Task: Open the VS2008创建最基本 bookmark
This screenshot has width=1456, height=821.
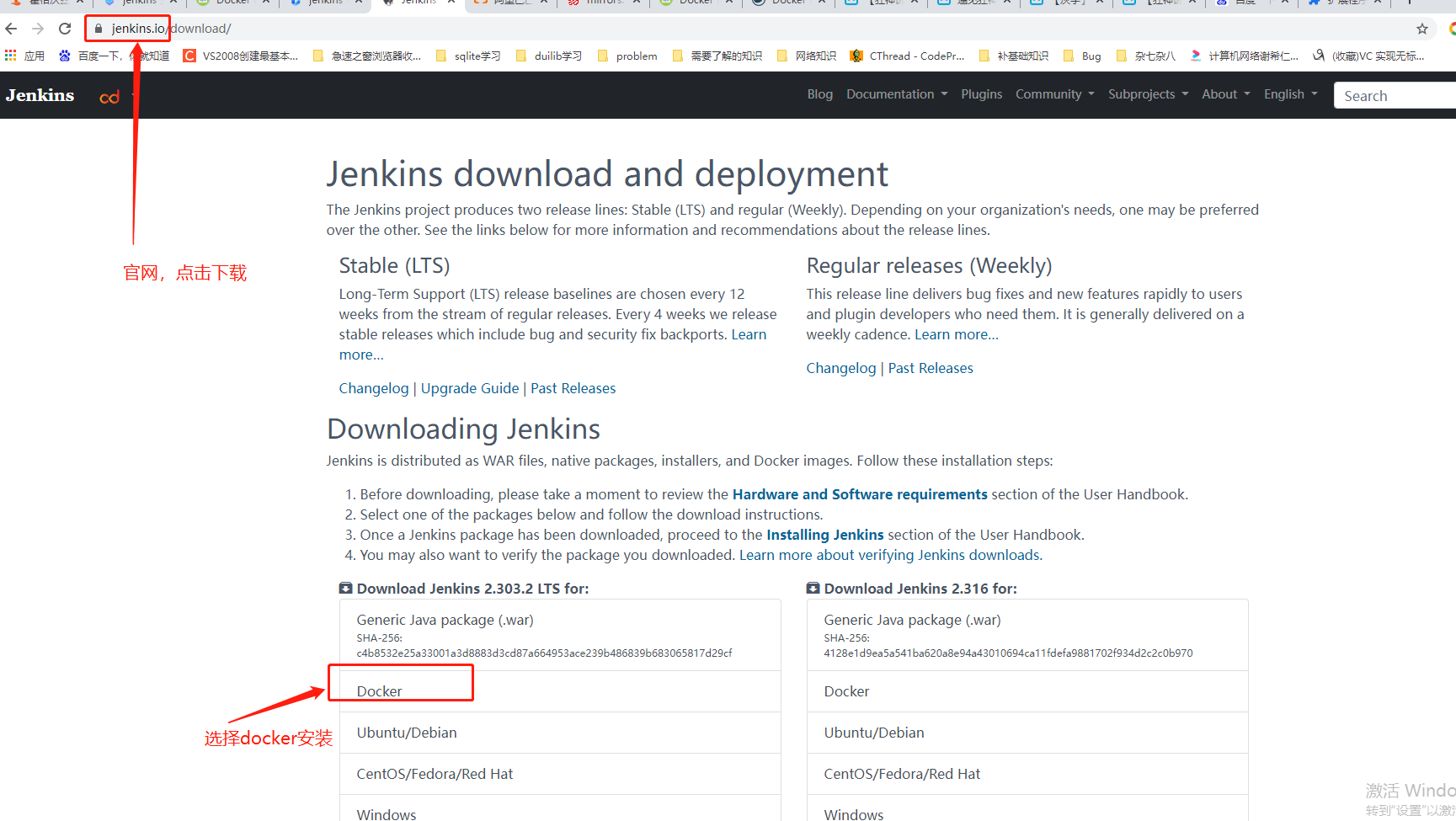Action: pos(241,56)
